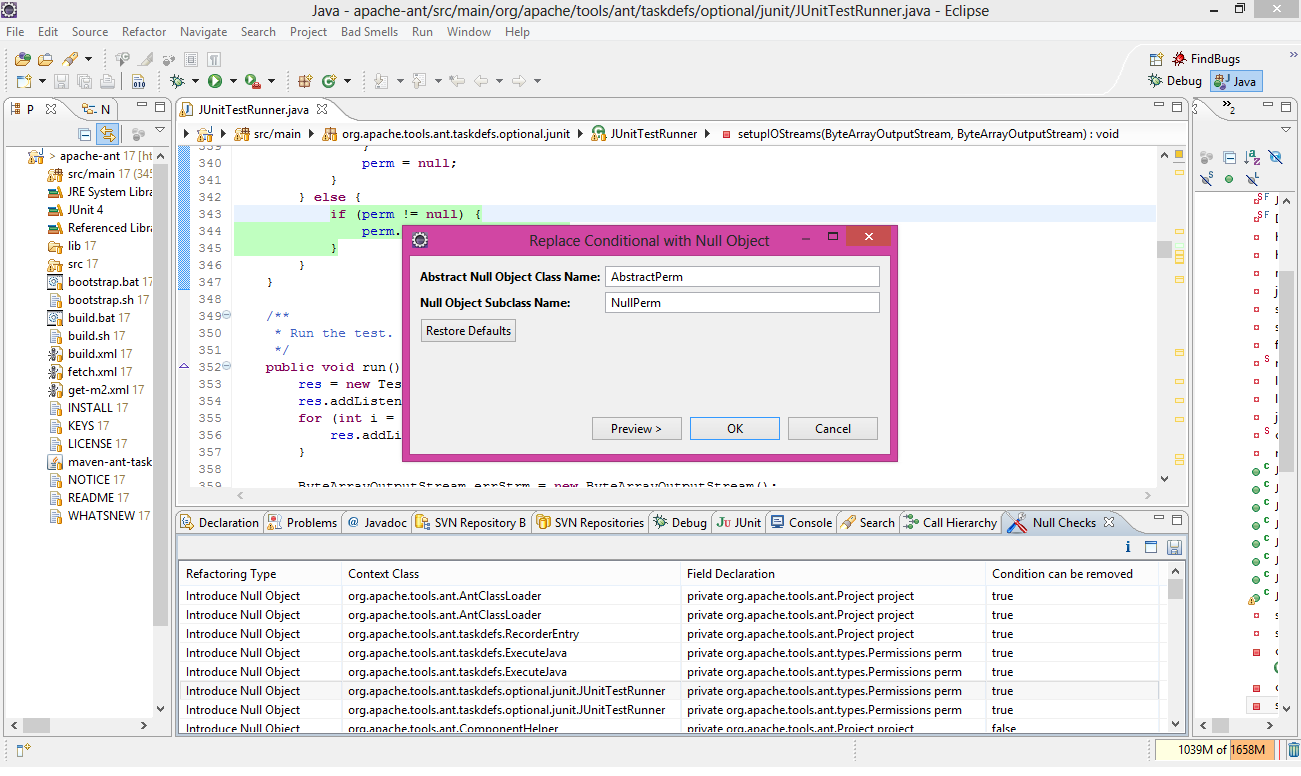Click the Open Perspective icon
The height and width of the screenshot is (776, 1301).
click(x=1156, y=59)
